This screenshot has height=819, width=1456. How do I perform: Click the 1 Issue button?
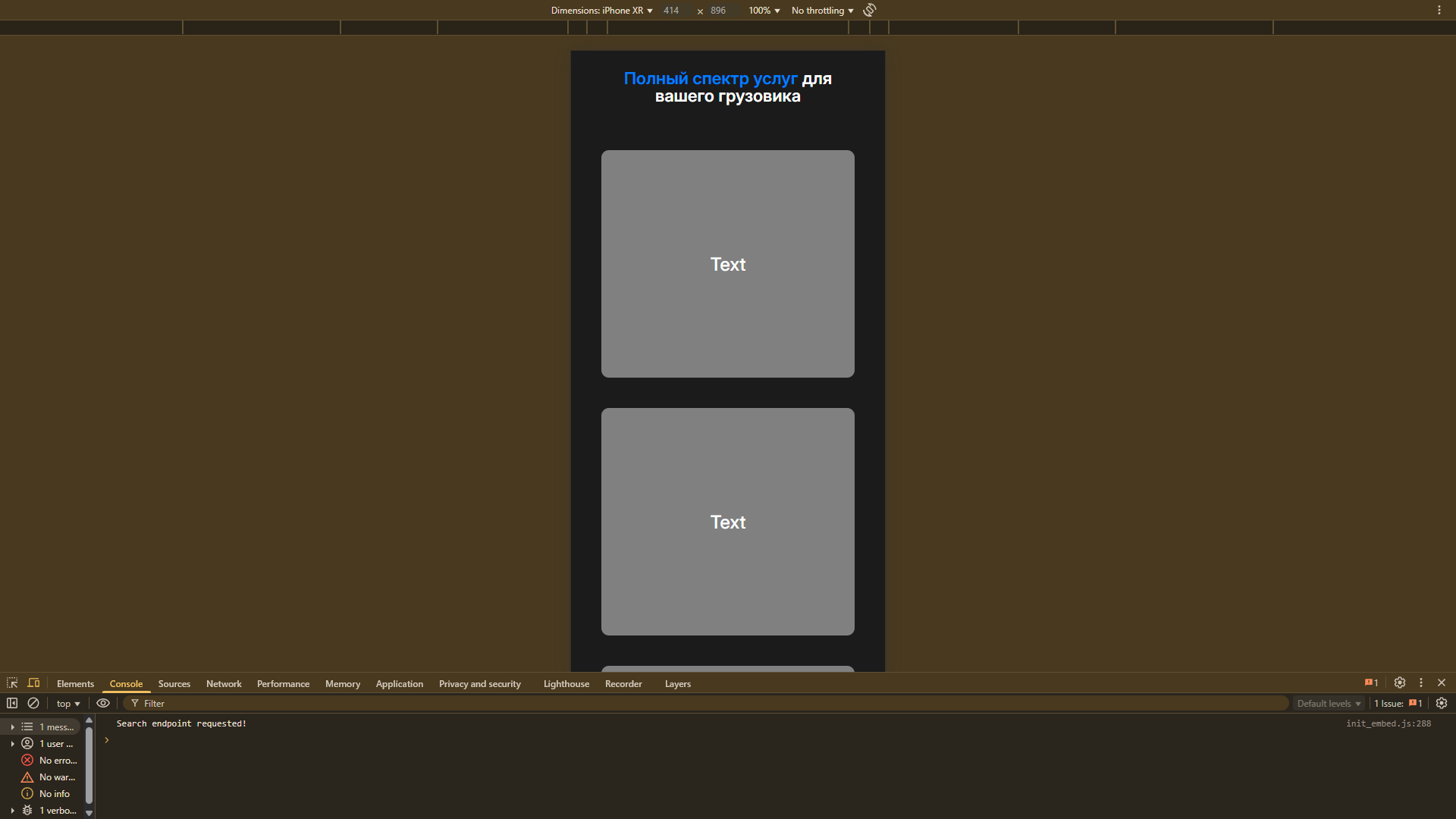tap(1398, 704)
